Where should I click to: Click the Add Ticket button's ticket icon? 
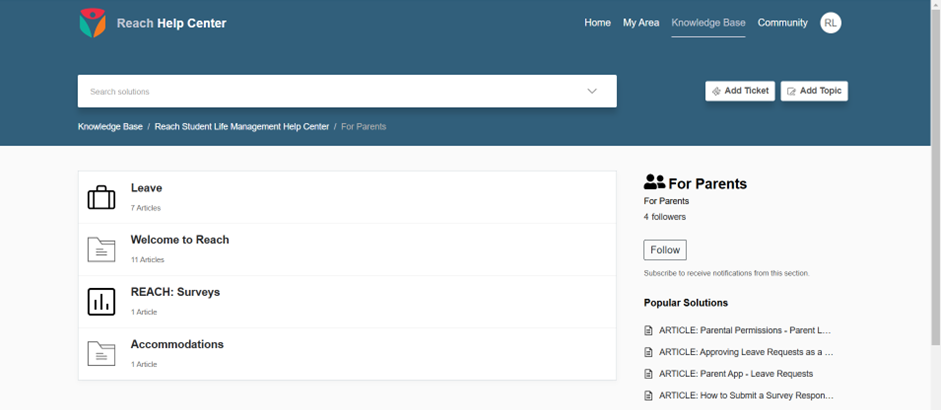pyautogui.click(x=716, y=91)
